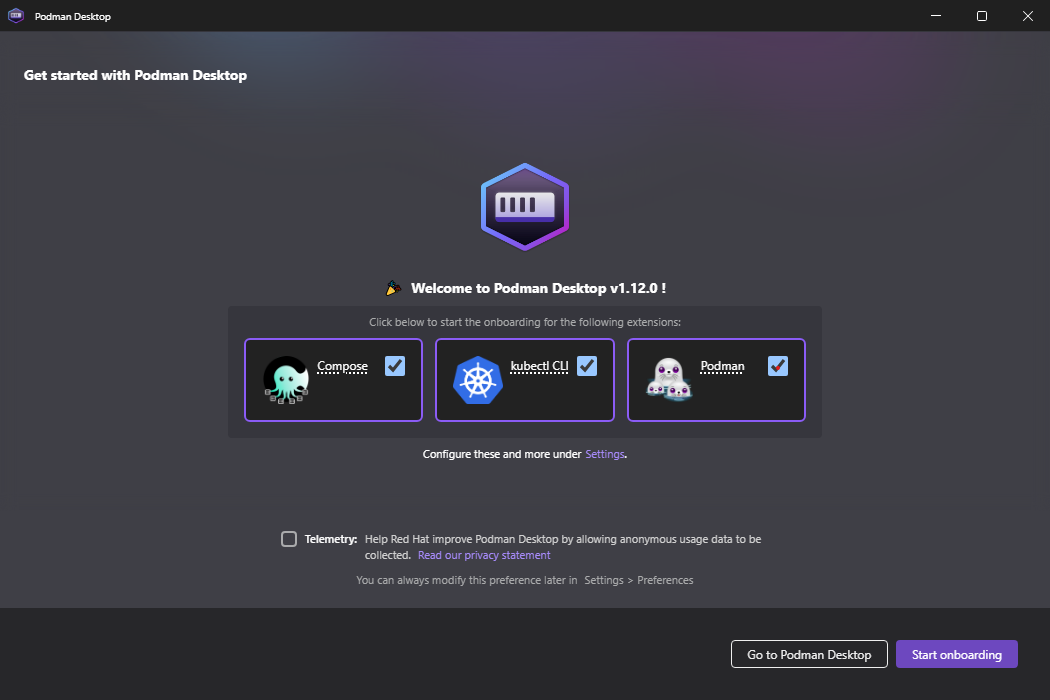Click the Start onboarding button
The width and height of the screenshot is (1050, 700).
point(957,654)
